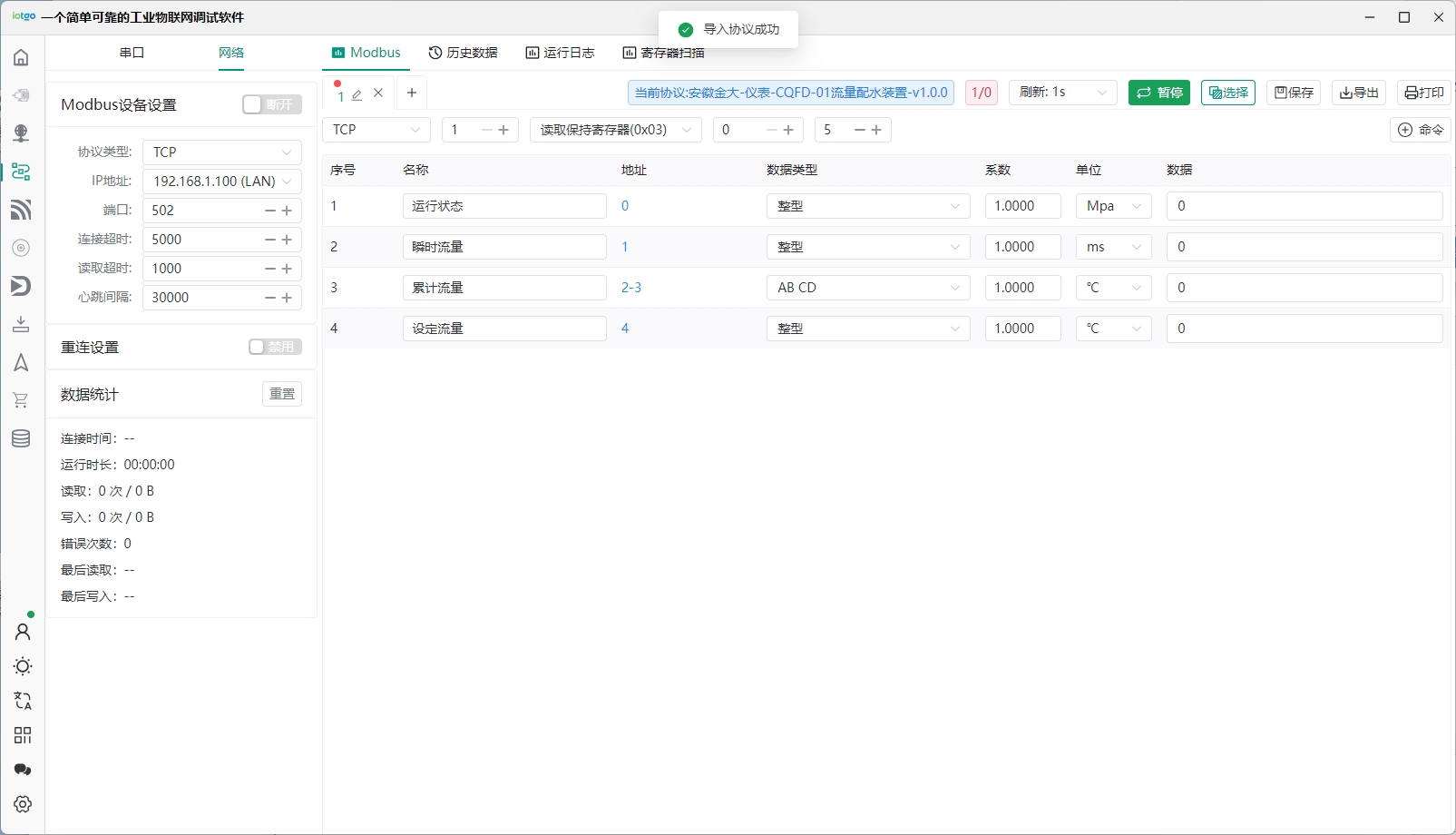The height and width of the screenshot is (835, 1456).
Task: Open data type dropdown for 运行状态 row
Action: click(868, 206)
